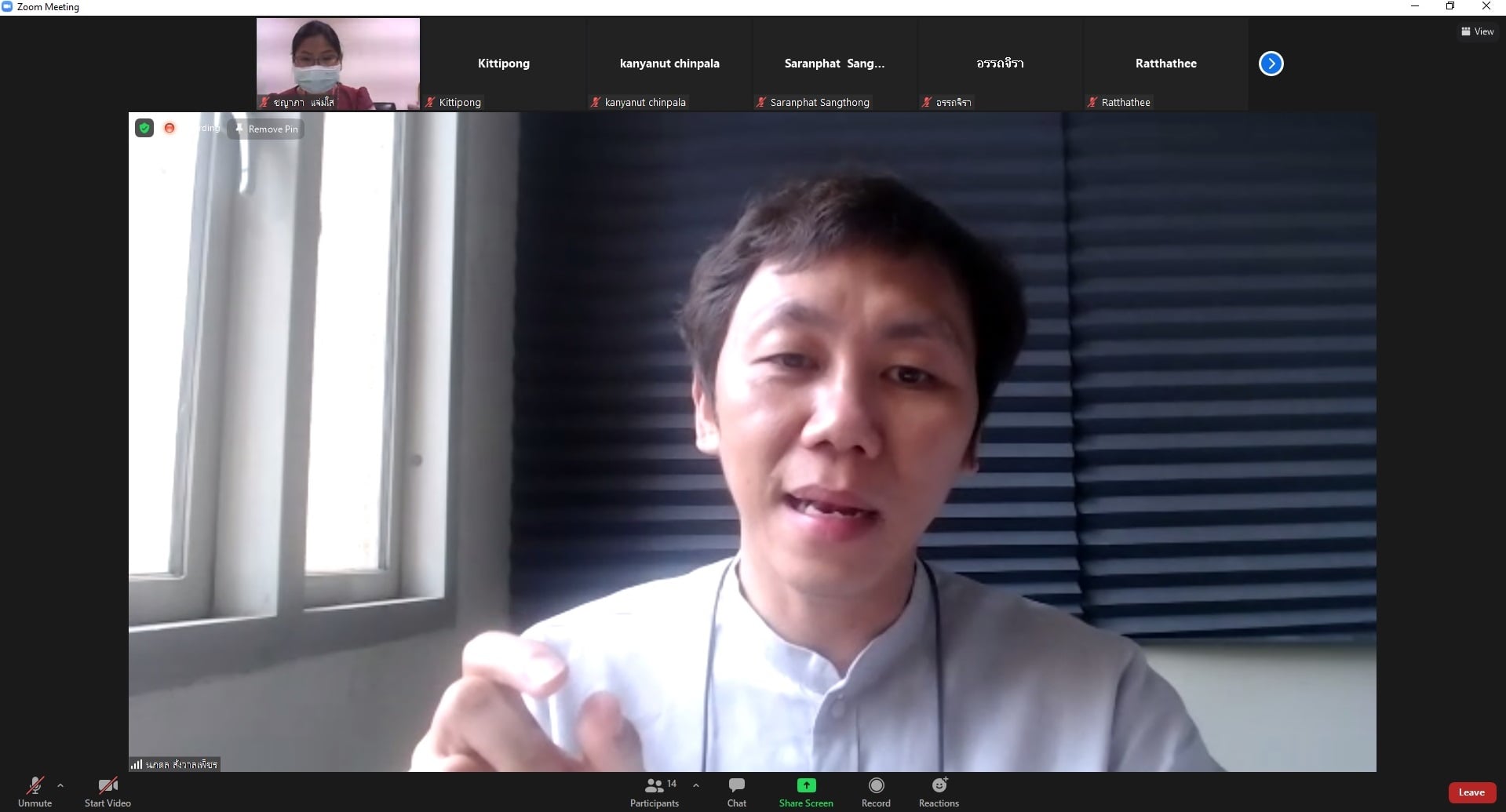This screenshot has width=1506, height=812.
Task: Open the Chat panel
Action: (x=736, y=791)
